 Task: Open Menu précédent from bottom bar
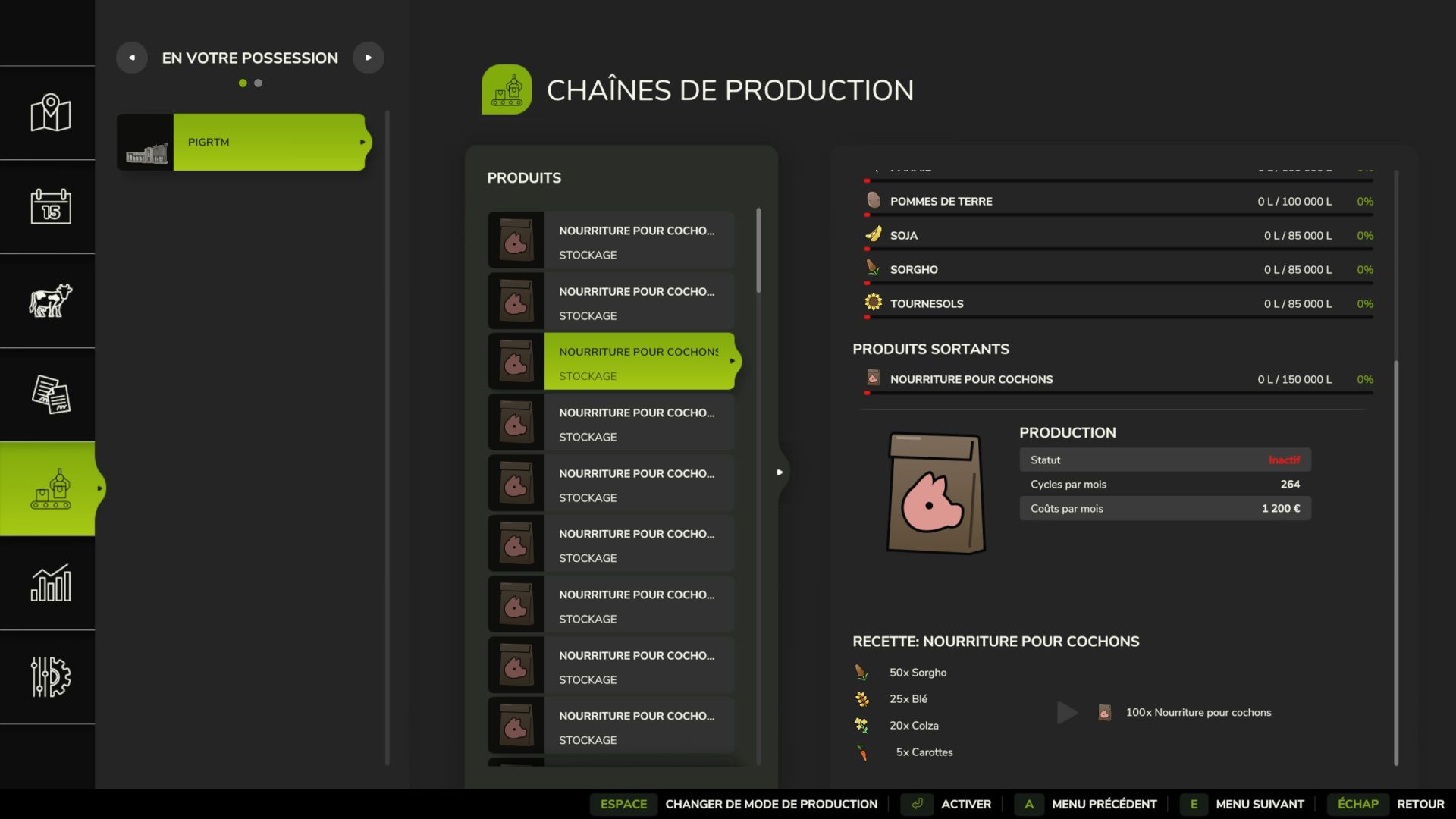tap(1103, 804)
